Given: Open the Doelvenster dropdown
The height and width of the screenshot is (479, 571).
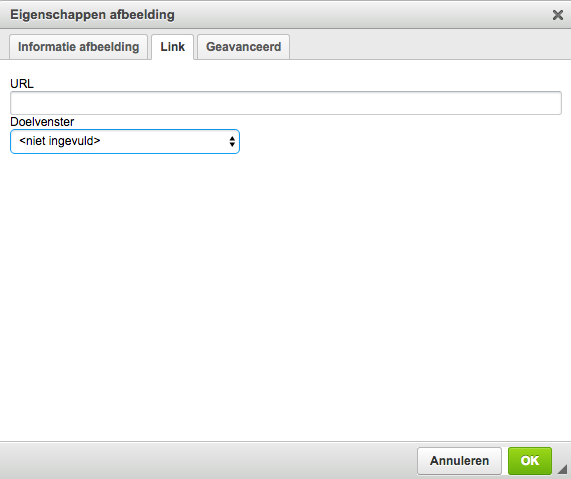Looking at the screenshot, I should 125,141.
